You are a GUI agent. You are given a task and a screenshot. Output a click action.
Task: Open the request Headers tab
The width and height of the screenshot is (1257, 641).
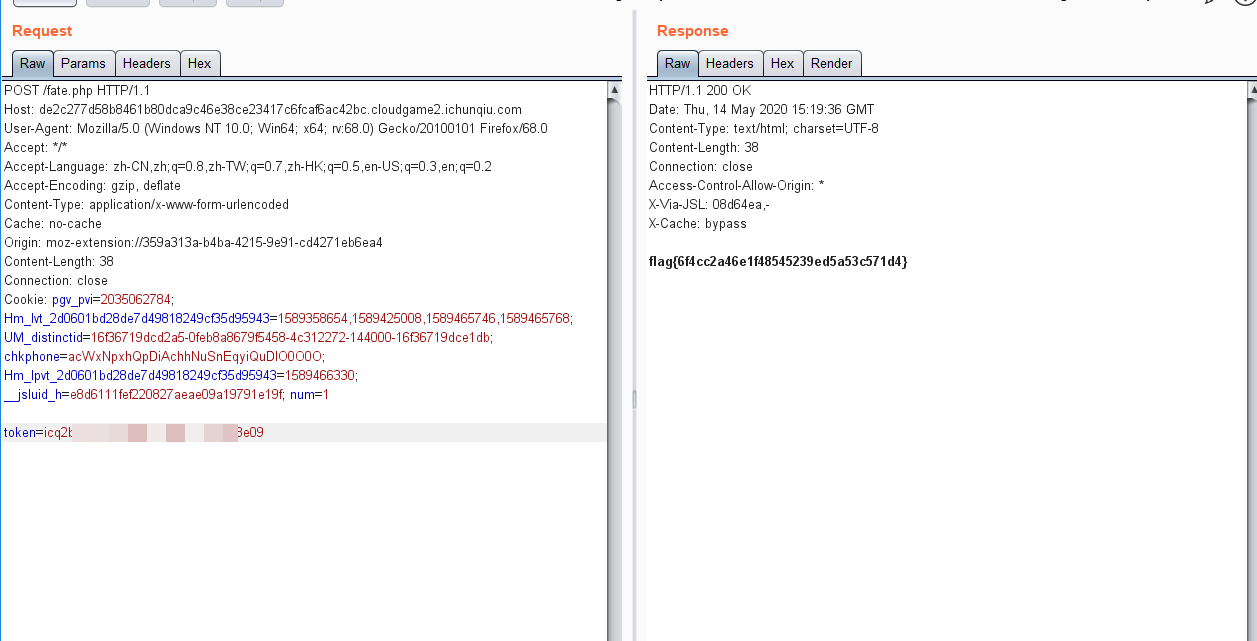coord(146,63)
